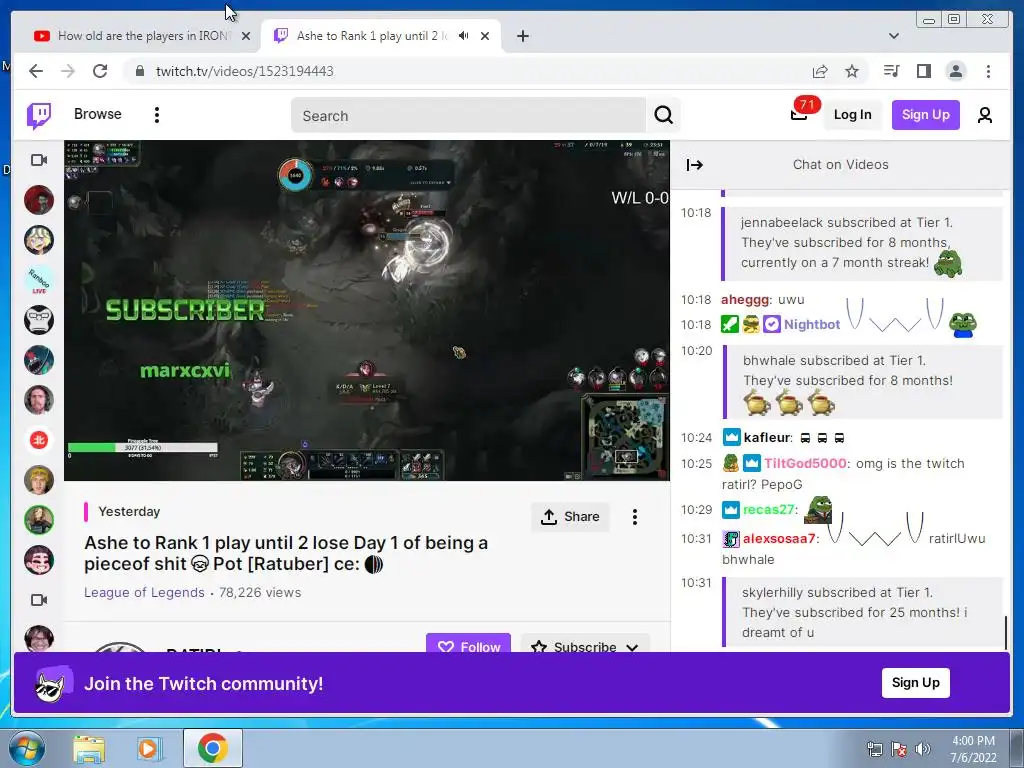Open the tab search chevron
This screenshot has width=1024, height=768.
(894, 36)
